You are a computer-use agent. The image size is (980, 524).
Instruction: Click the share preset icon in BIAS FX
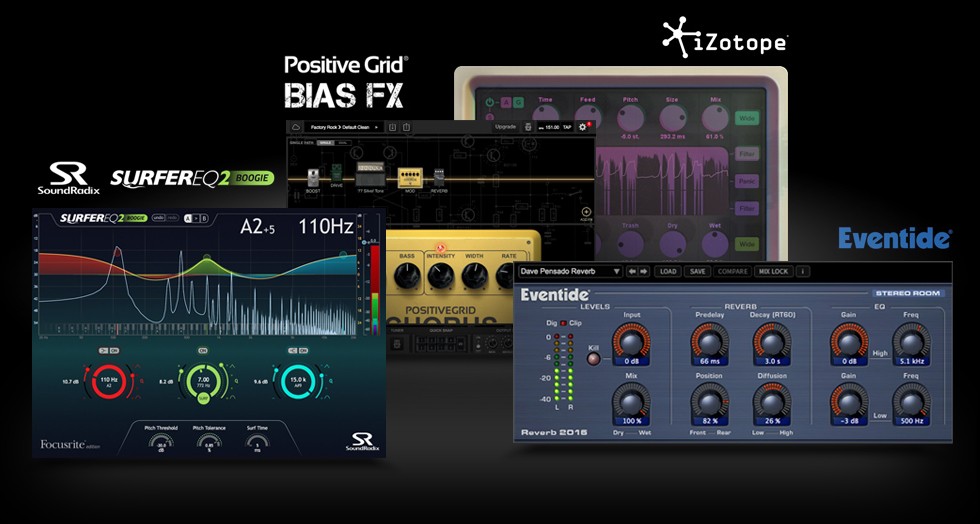406,127
